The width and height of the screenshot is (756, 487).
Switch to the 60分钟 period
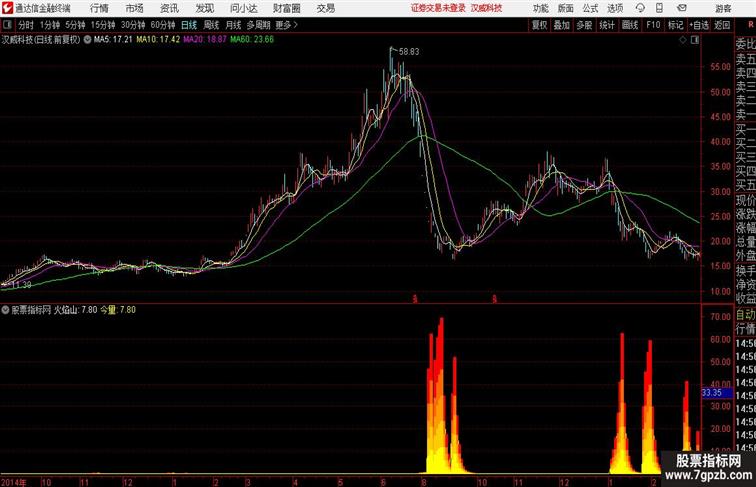[163, 25]
